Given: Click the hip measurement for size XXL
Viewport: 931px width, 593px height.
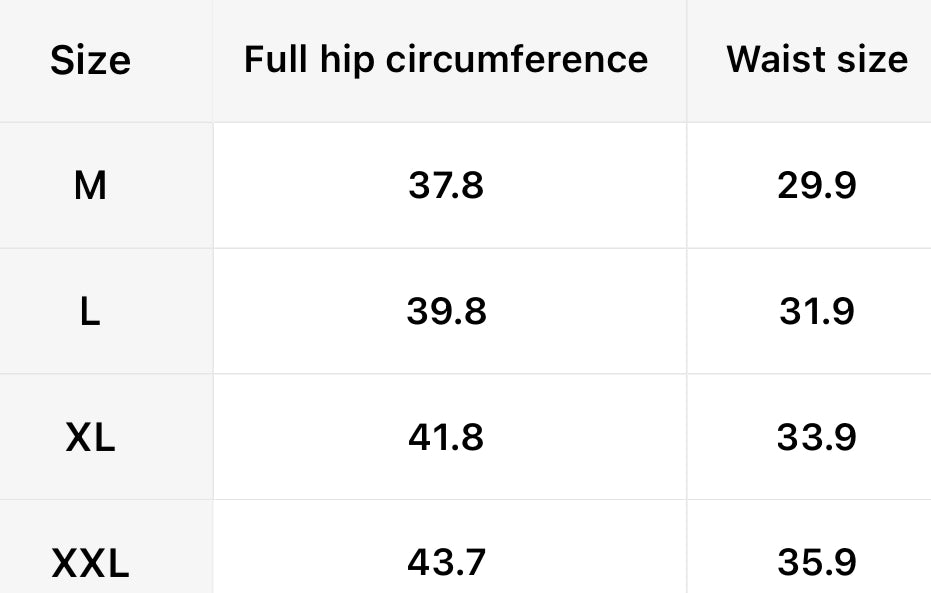Looking at the screenshot, I should [446, 563].
